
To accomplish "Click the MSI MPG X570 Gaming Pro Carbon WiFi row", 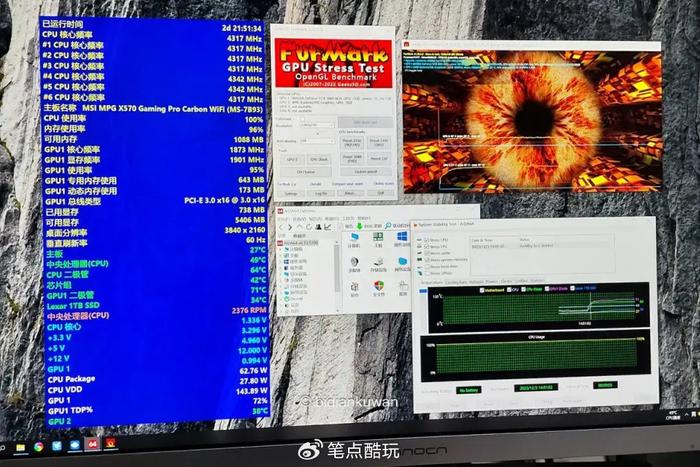I will (153, 108).
